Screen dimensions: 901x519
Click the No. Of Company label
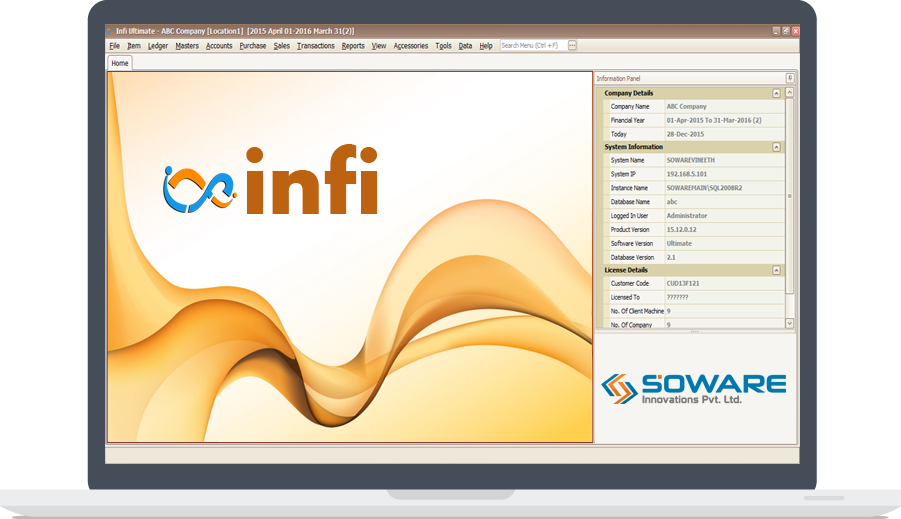(631, 325)
